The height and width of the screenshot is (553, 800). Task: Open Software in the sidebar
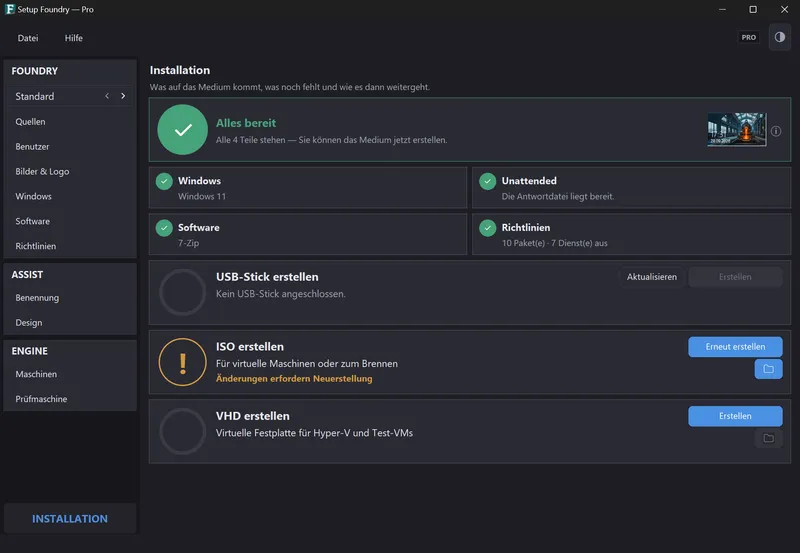pos(70,221)
